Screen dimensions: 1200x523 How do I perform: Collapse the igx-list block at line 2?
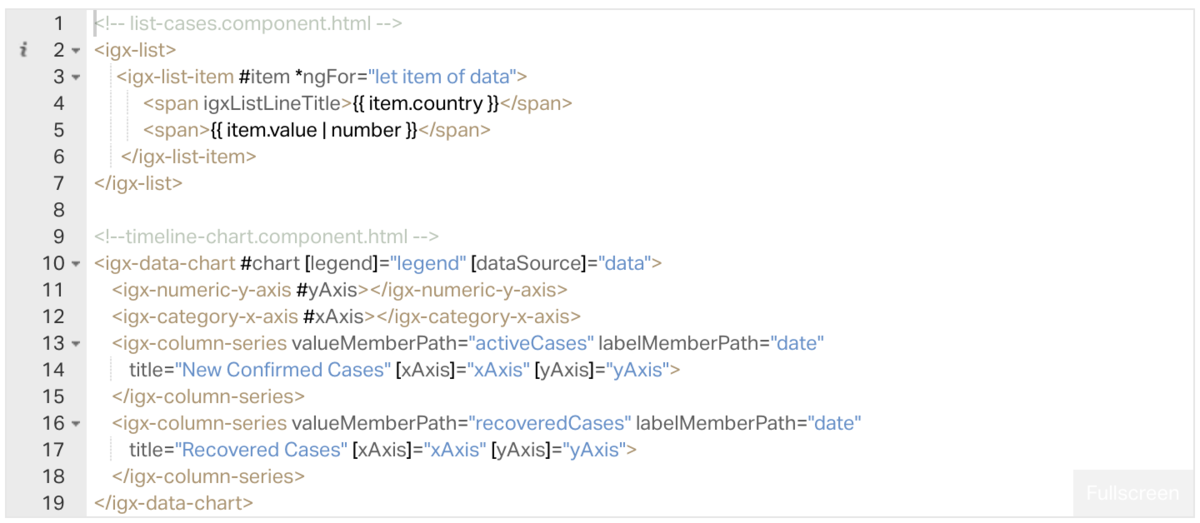tap(75, 50)
